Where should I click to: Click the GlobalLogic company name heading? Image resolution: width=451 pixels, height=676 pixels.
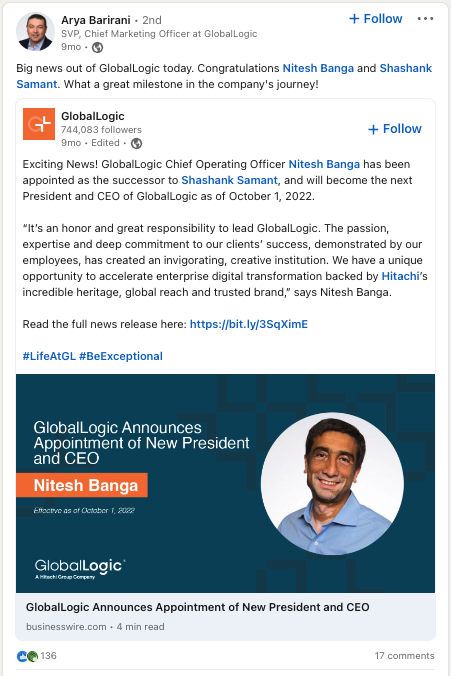(93, 116)
